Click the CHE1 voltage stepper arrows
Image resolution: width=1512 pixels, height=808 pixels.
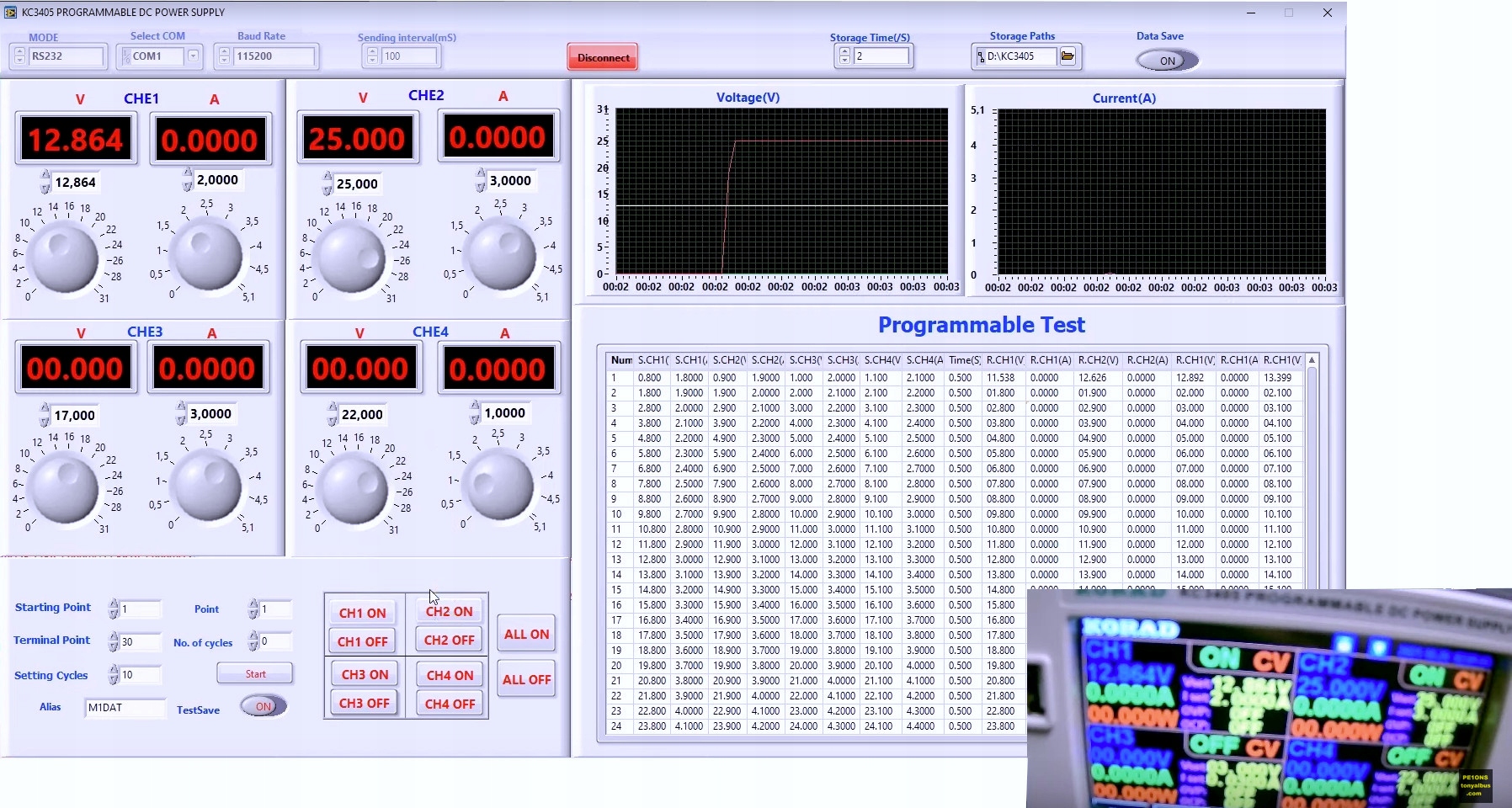pyautogui.click(x=45, y=182)
